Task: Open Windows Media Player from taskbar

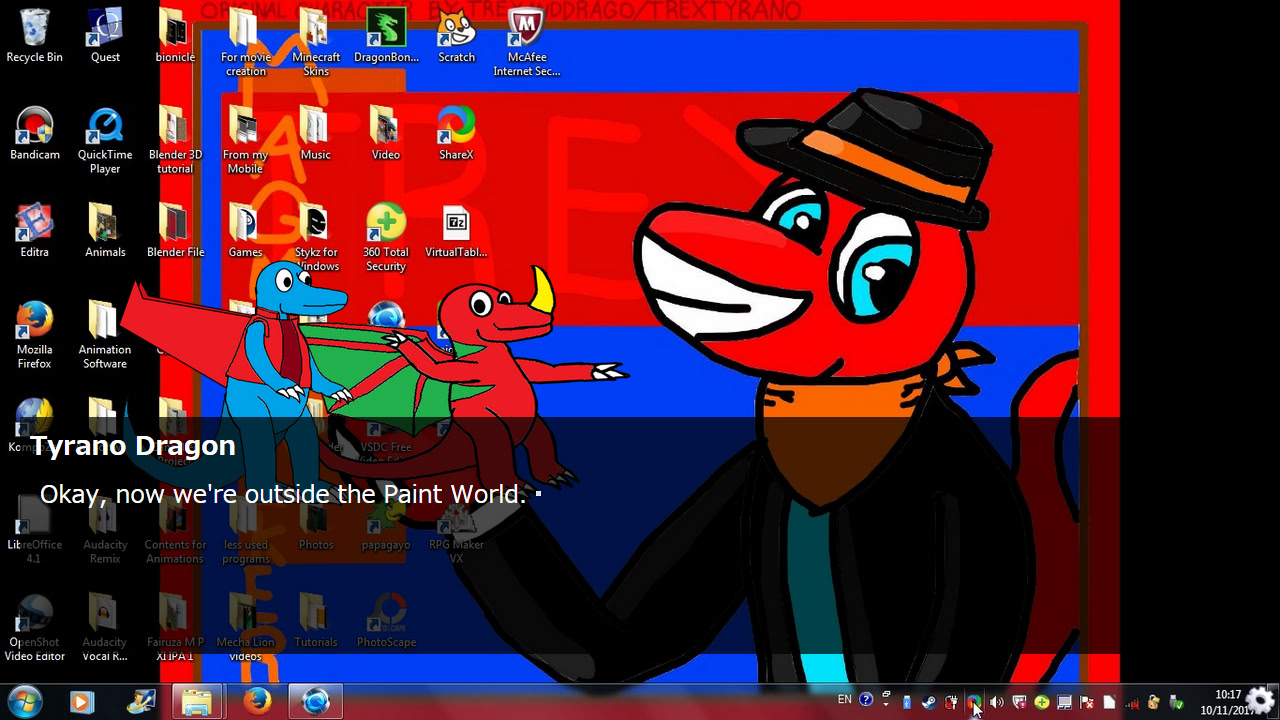Action: click(82, 702)
